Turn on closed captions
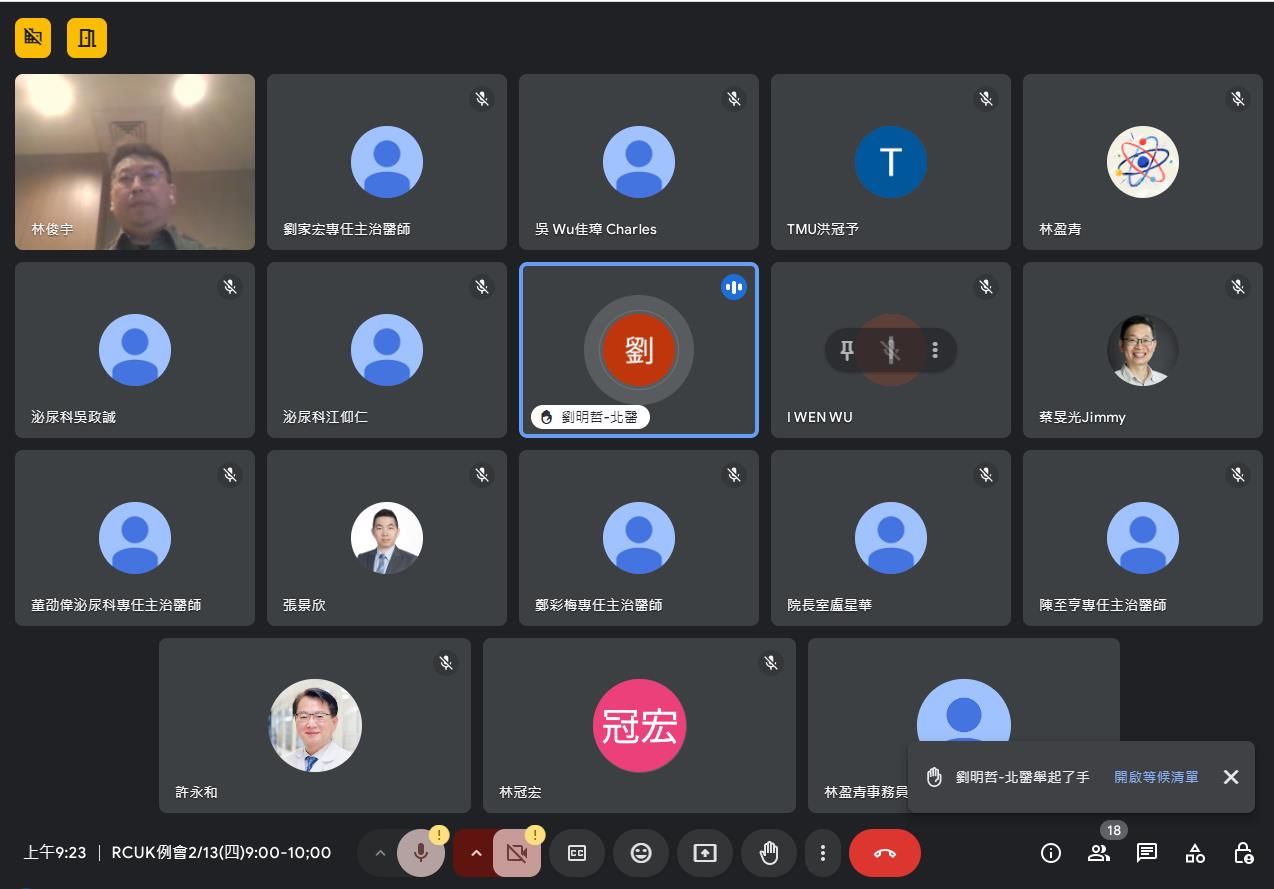Viewport: 1274px width, 889px height. point(577,853)
